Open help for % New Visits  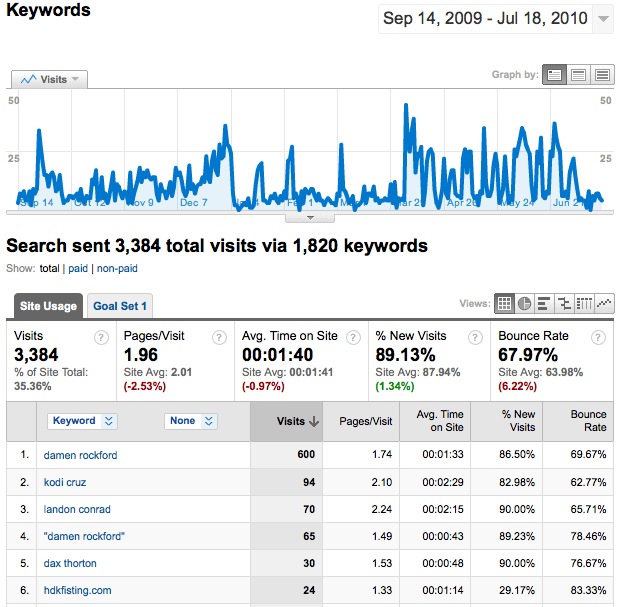[475, 337]
